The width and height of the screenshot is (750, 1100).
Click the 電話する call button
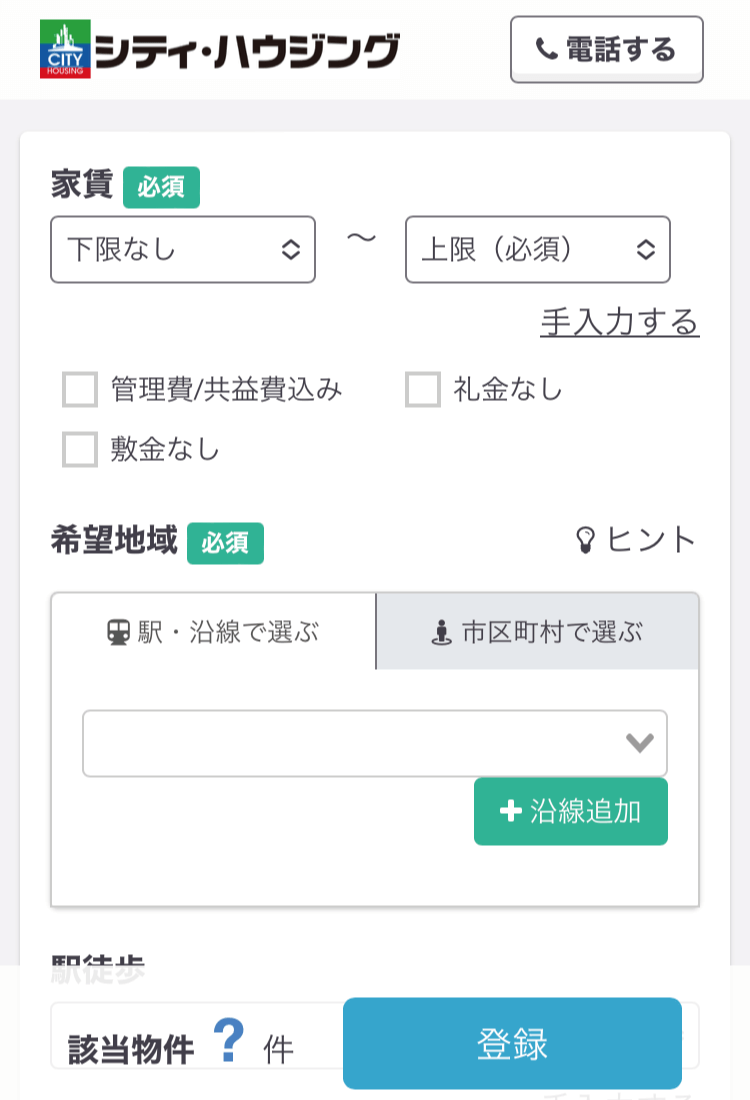click(606, 49)
